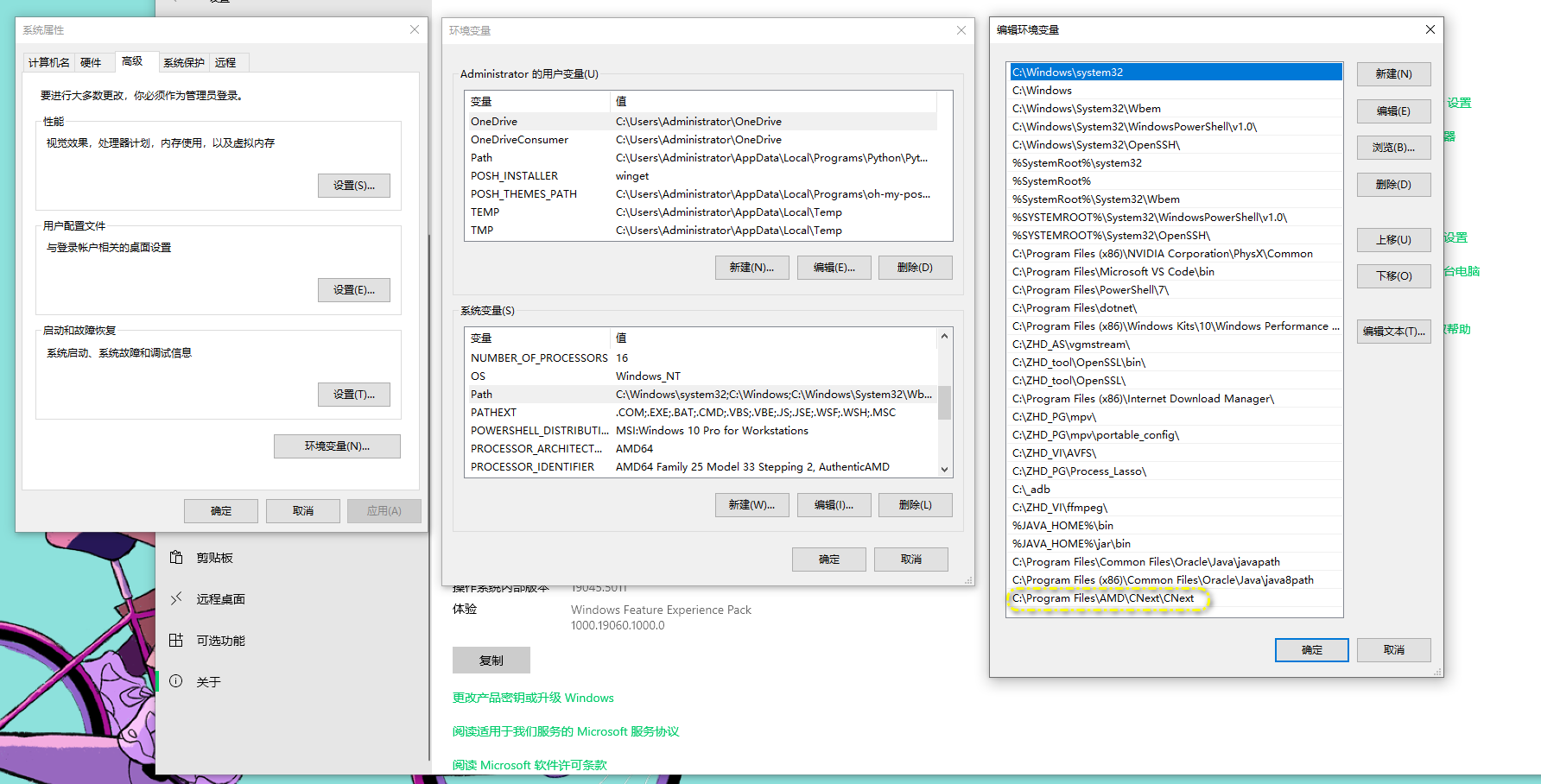The width and height of the screenshot is (1541, 784).
Task: Open 剪贴板 settings page
Action: tap(292, 558)
